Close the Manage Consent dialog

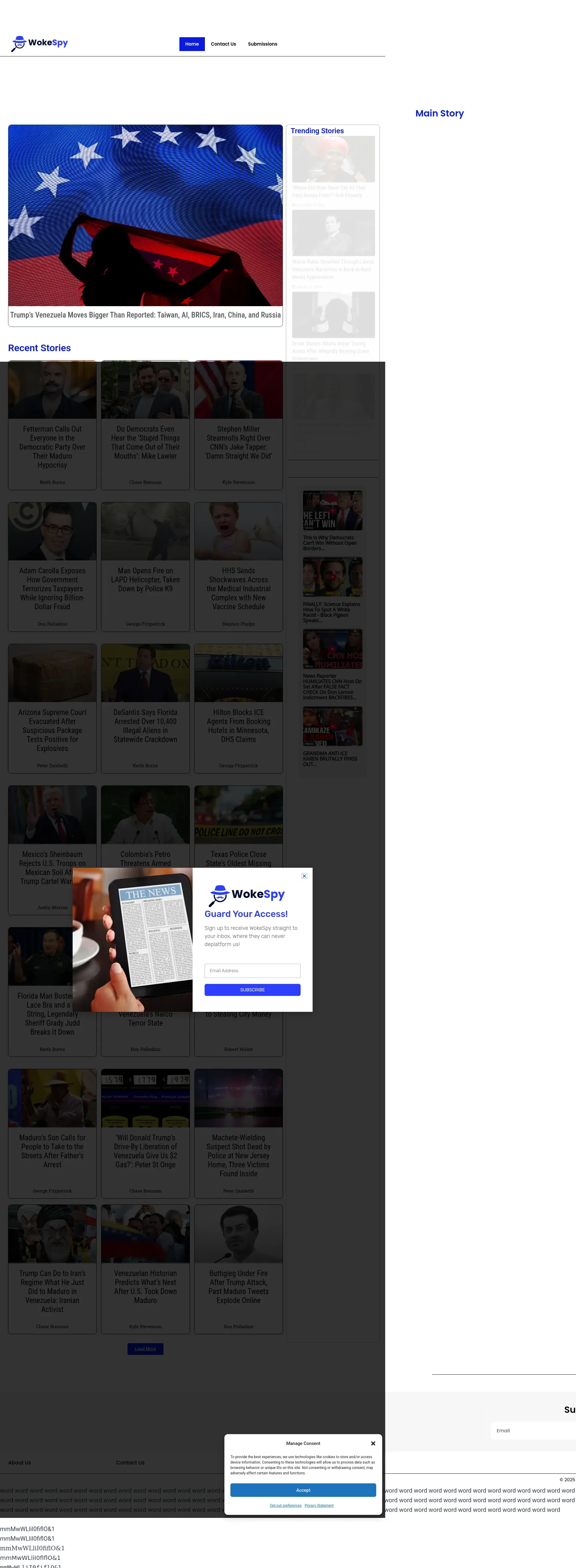(373, 1443)
